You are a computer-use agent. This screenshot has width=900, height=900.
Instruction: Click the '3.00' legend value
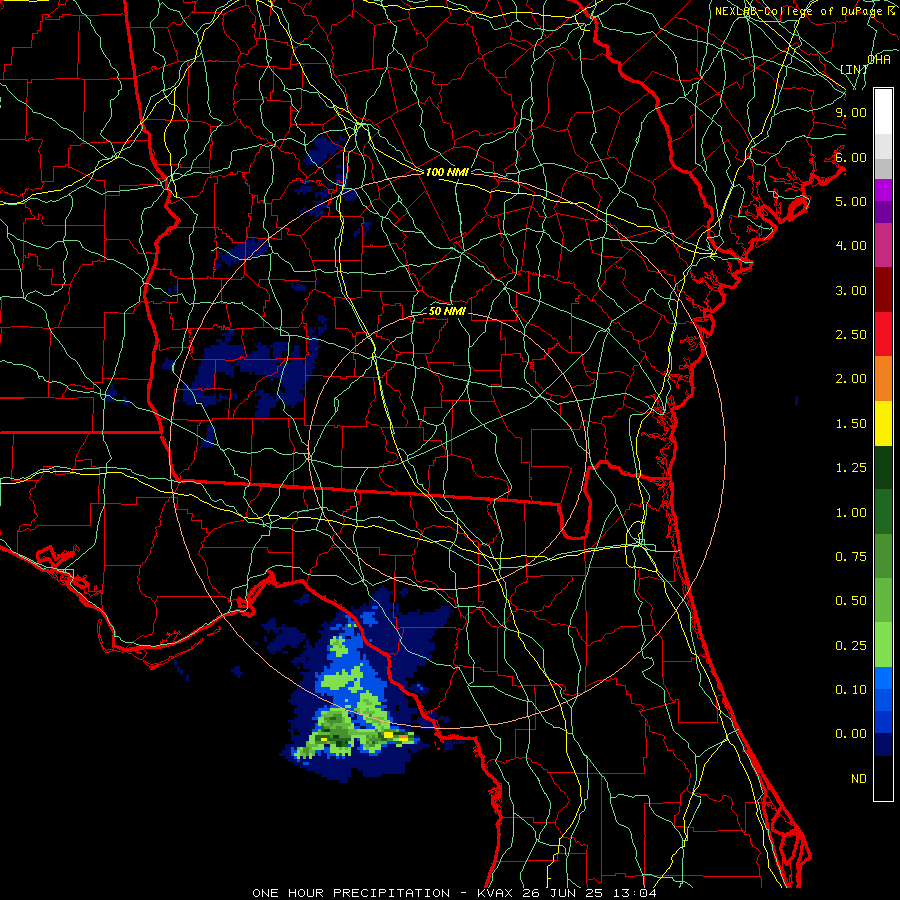(x=851, y=290)
